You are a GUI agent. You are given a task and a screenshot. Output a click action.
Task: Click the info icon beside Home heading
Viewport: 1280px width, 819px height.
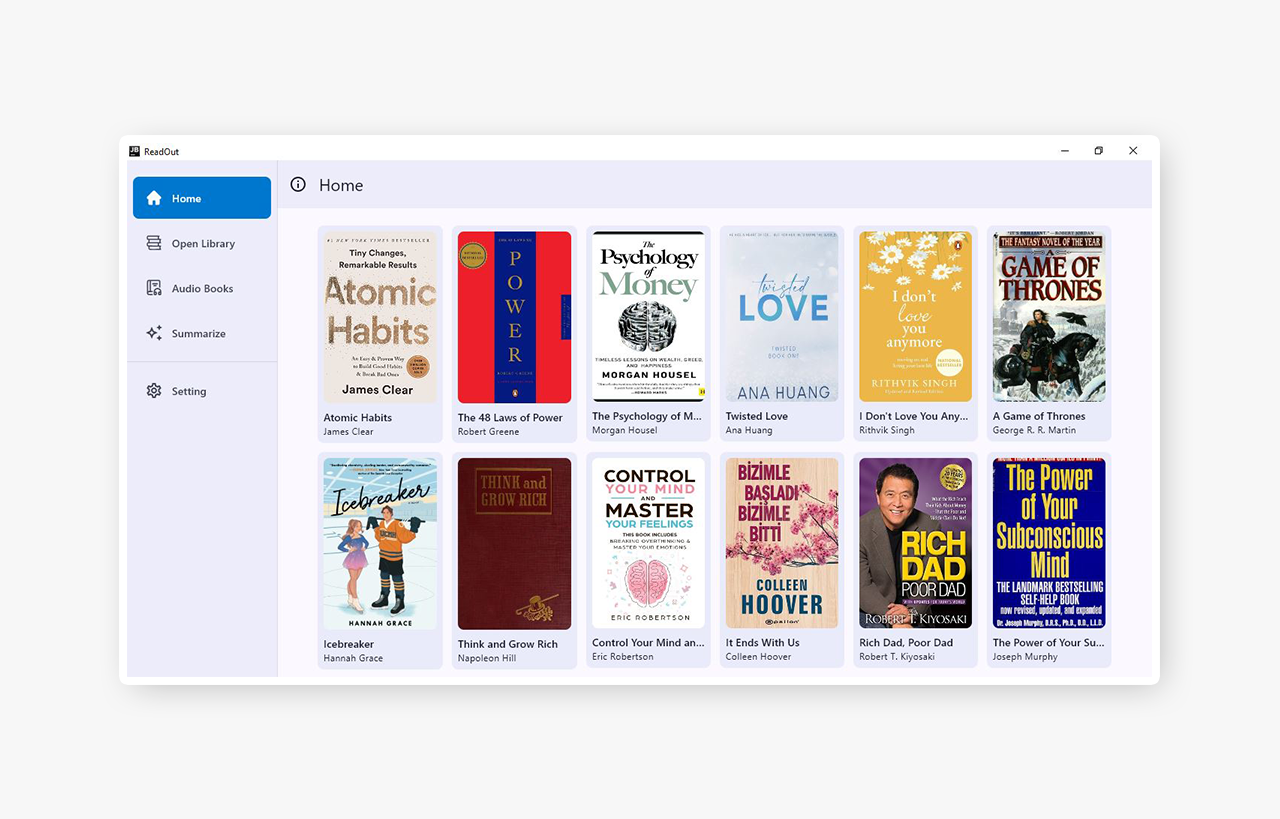(298, 184)
